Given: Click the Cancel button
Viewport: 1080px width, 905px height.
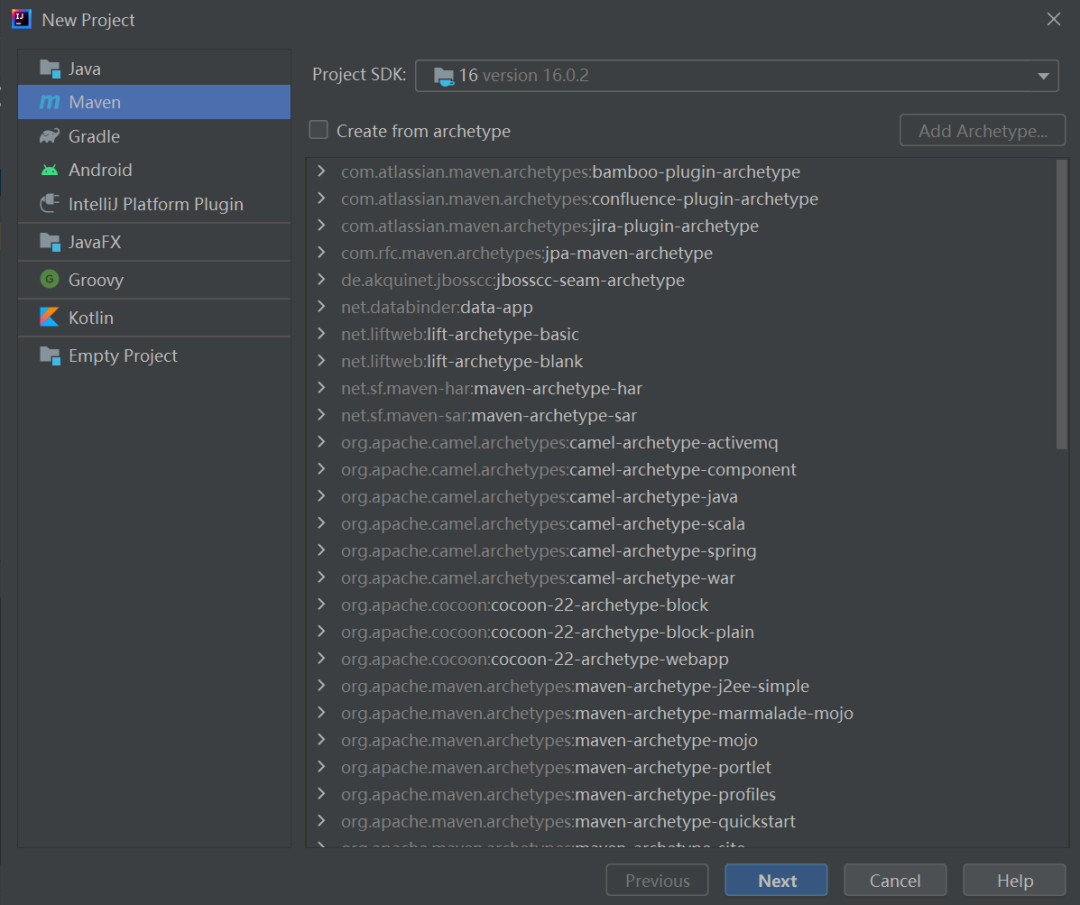Looking at the screenshot, I should pyautogui.click(x=895, y=880).
